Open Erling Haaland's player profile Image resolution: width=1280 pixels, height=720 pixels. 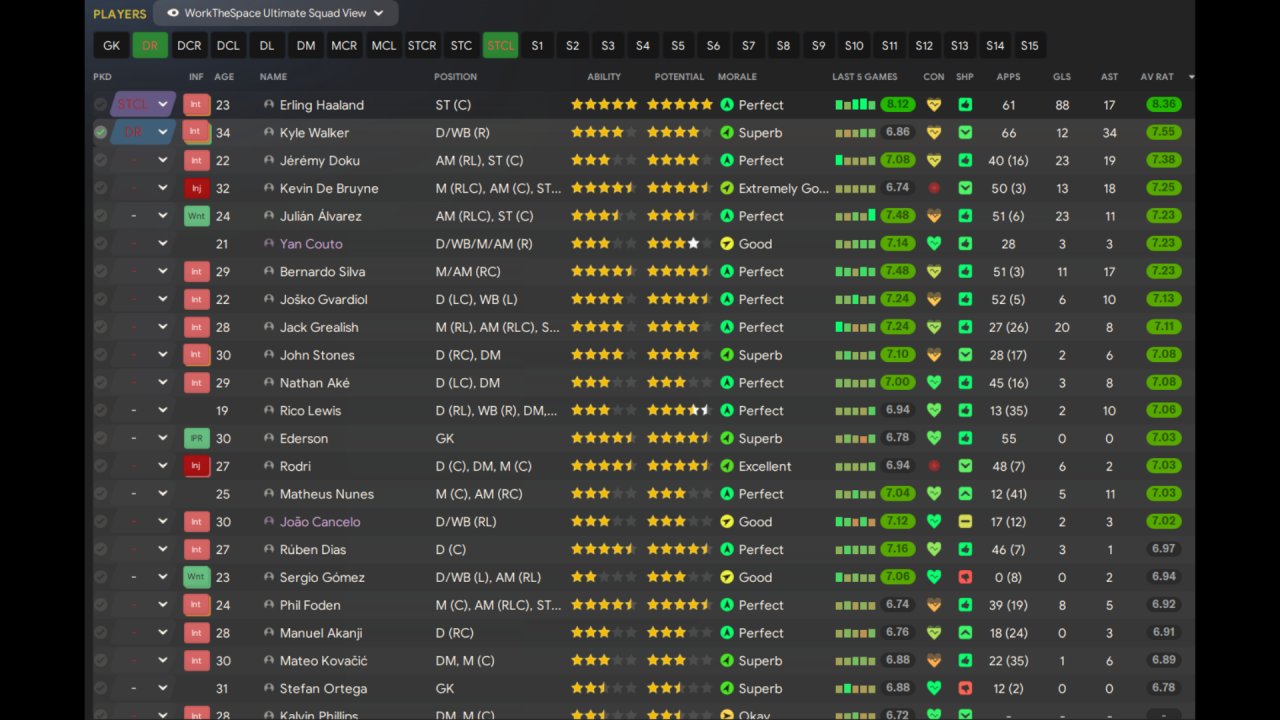click(322, 105)
